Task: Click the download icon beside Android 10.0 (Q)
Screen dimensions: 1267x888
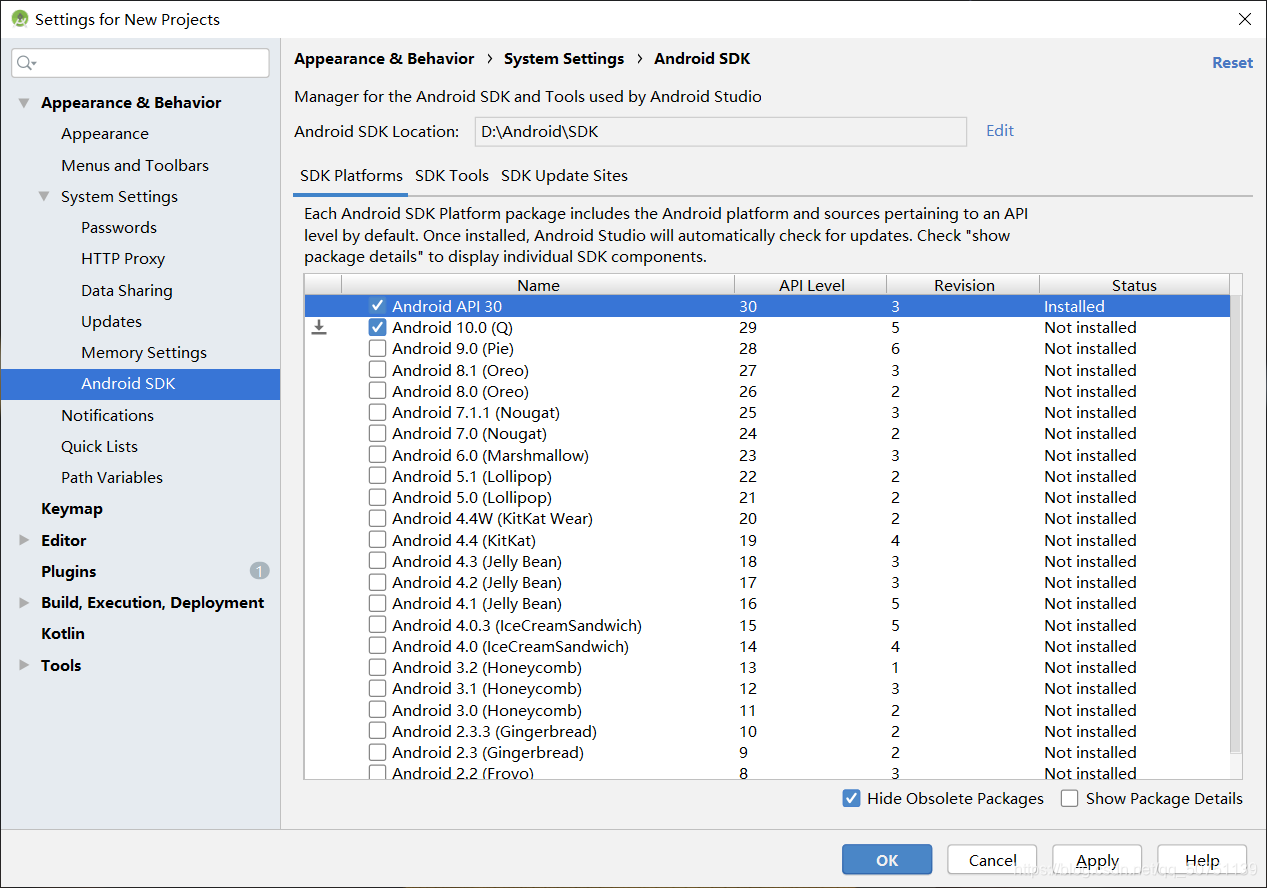Action: click(x=319, y=327)
